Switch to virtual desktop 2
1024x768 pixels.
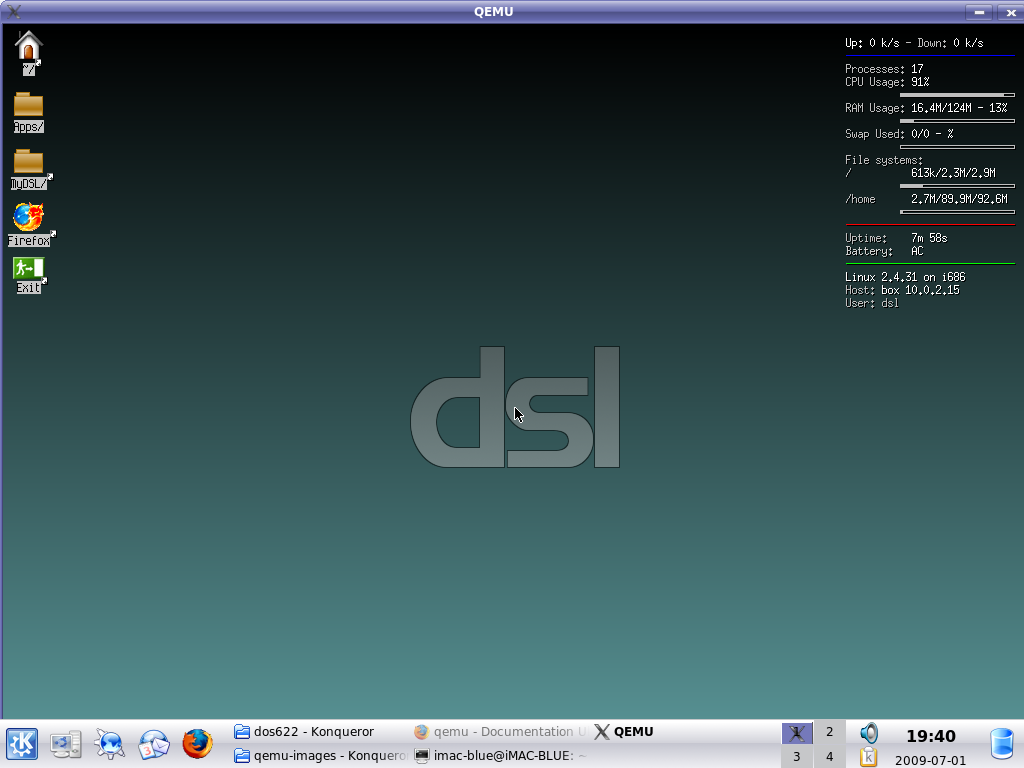829,732
